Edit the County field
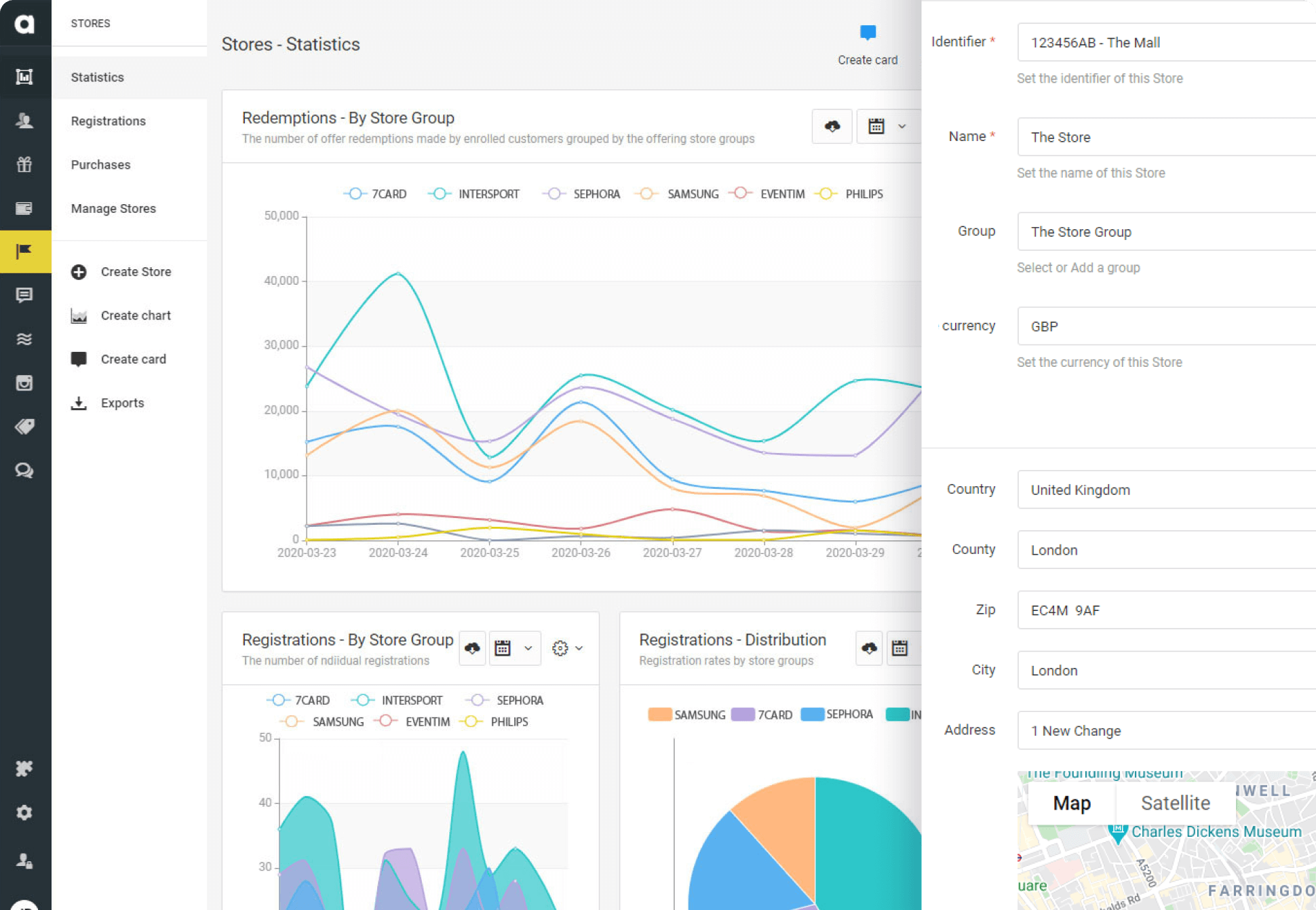The image size is (1316, 910). tap(1167, 550)
